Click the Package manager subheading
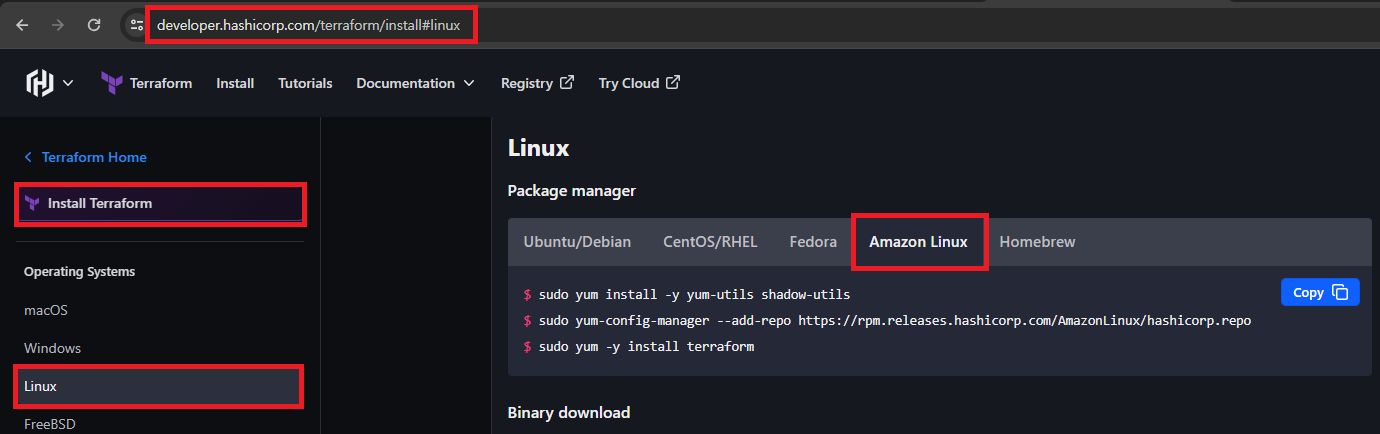The width and height of the screenshot is (1380, 434). [x=571, y=190]
